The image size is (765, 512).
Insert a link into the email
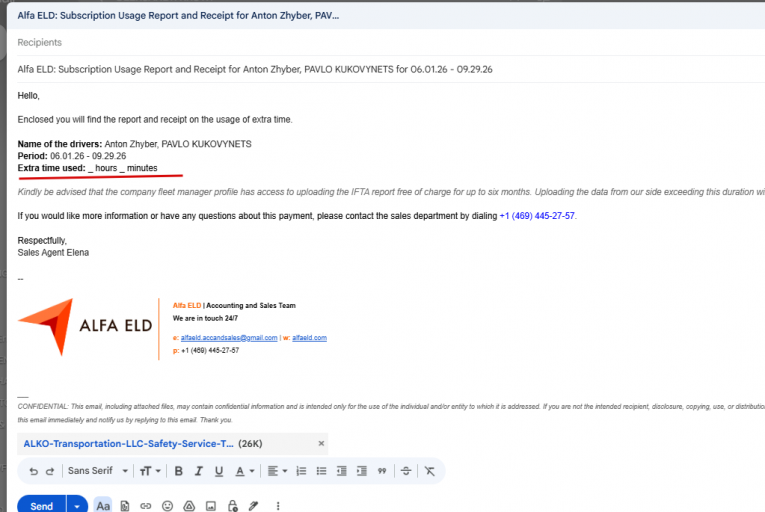(x=145, y=506)
